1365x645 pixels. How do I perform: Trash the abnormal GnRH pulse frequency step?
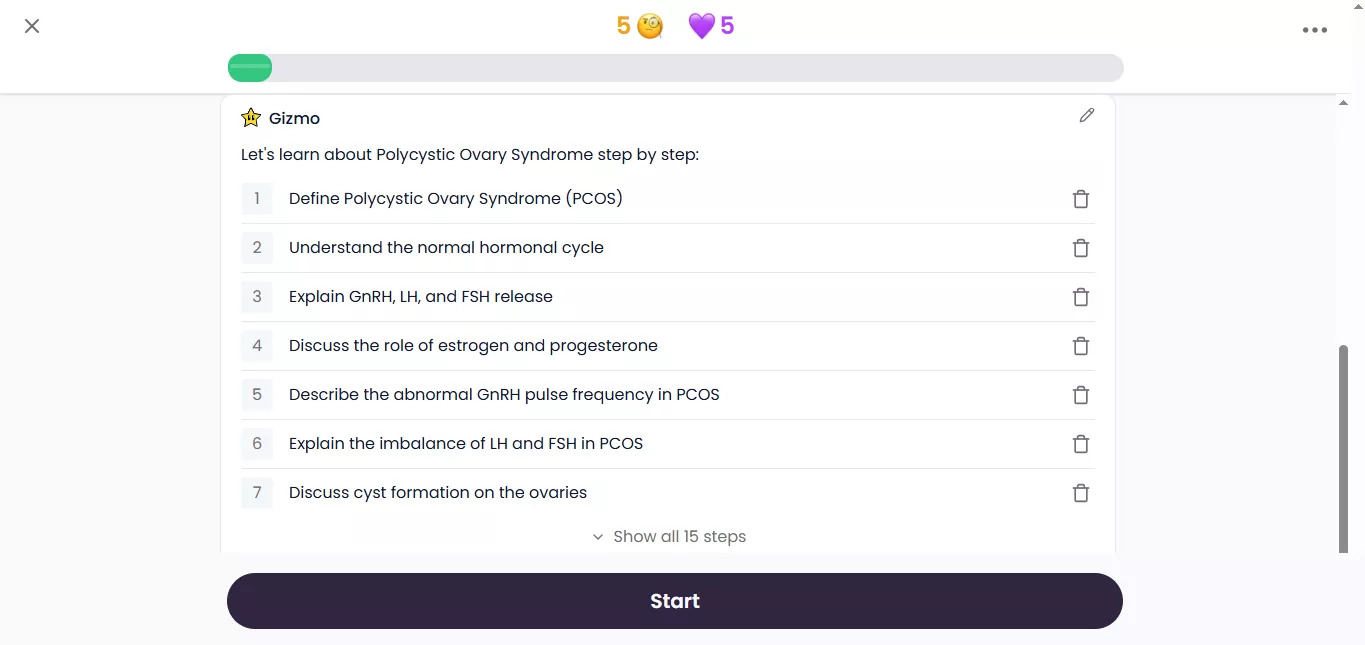1080,395
